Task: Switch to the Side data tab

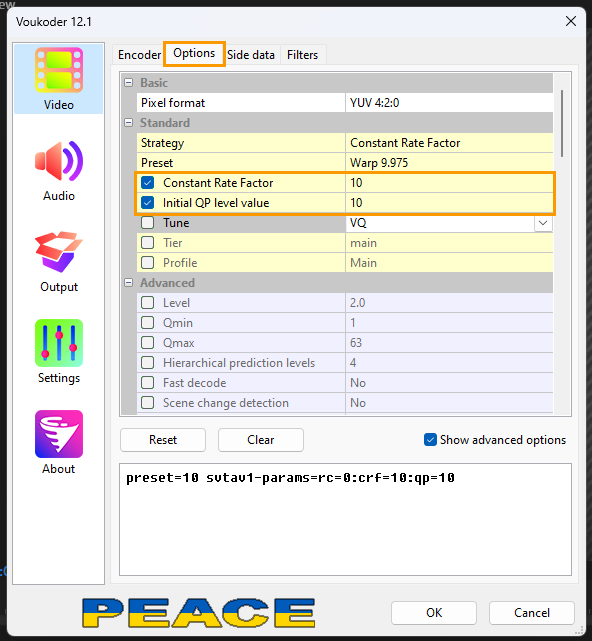Action: (251, 55)
